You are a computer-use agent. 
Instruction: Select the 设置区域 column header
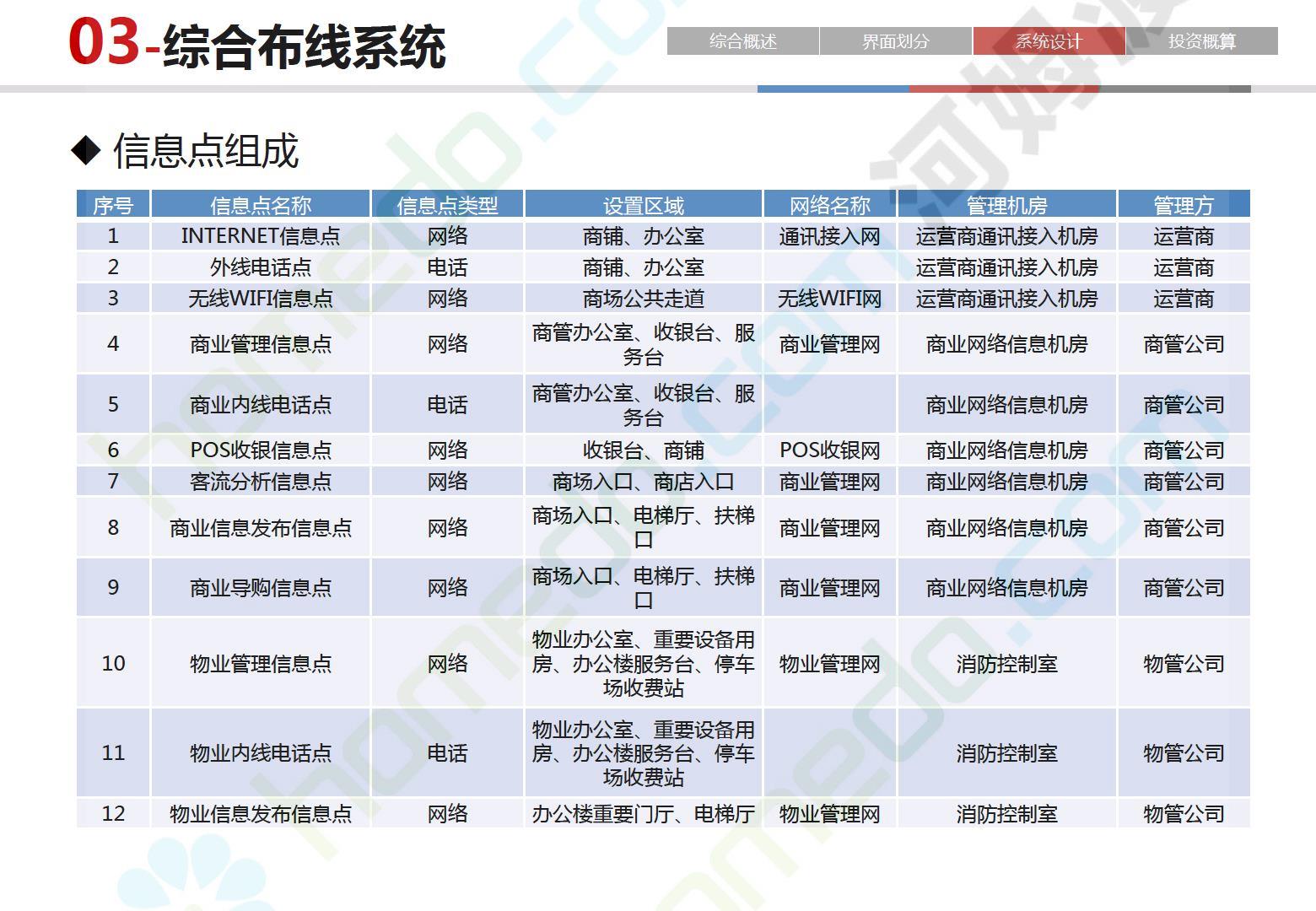644,205
